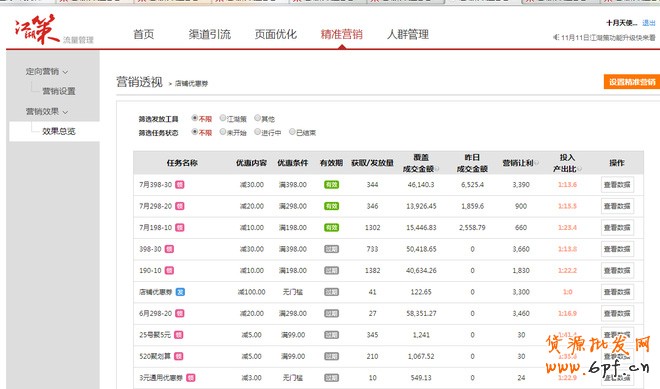
Task: Click speaker icon beside upgrade announcement
Action: point(556,37)
